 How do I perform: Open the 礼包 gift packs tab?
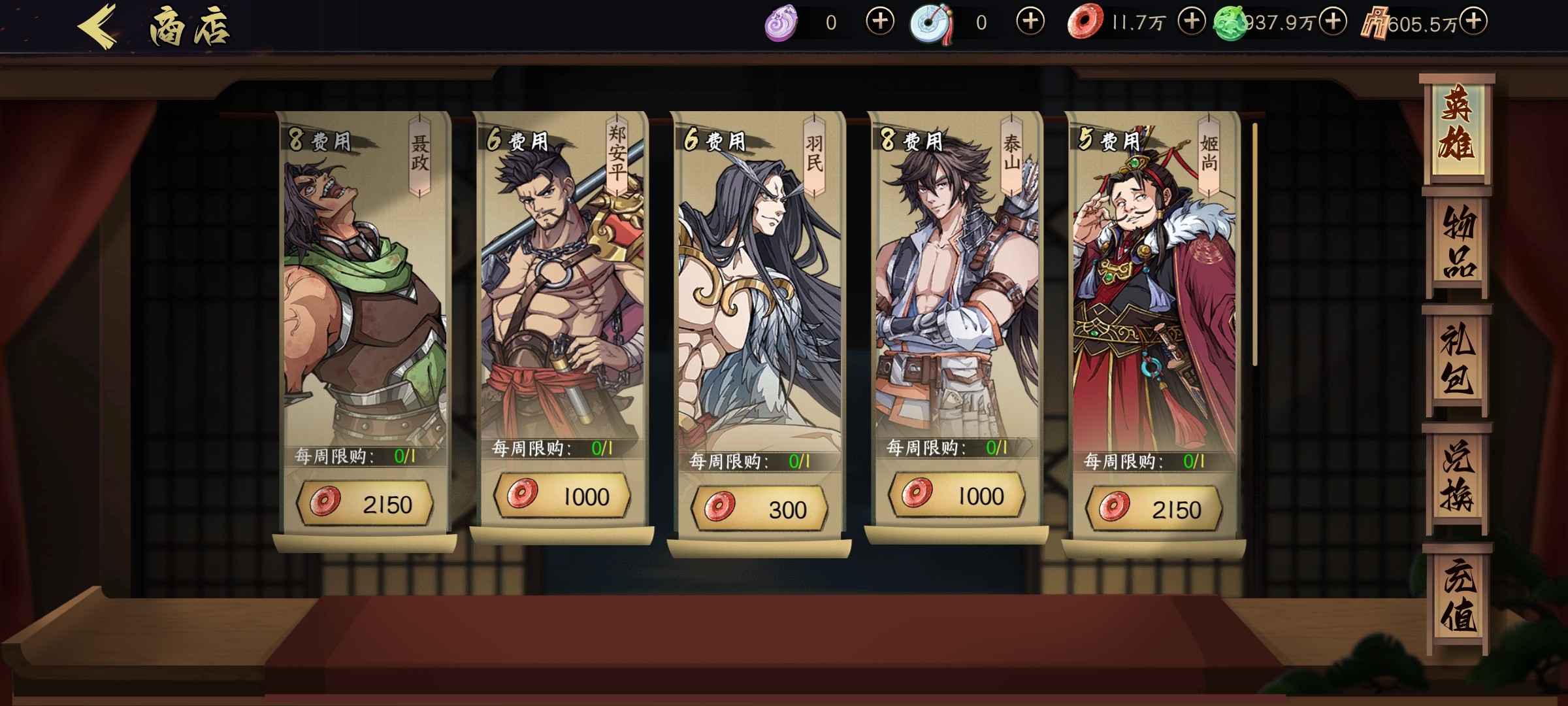[1458, 359]
